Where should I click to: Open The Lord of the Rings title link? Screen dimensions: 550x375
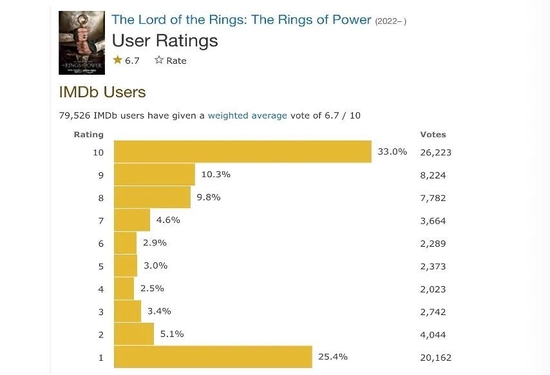tap(241, 20)
